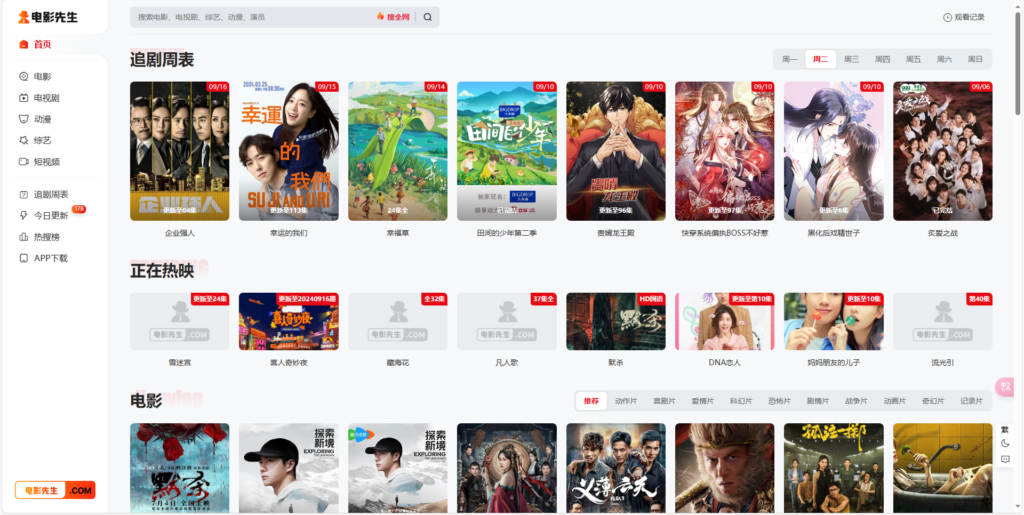This screenshot has height=515, width=1024.
Task: Click the 电影 film reel icon in sidebar
Action: tap(24, 76)
